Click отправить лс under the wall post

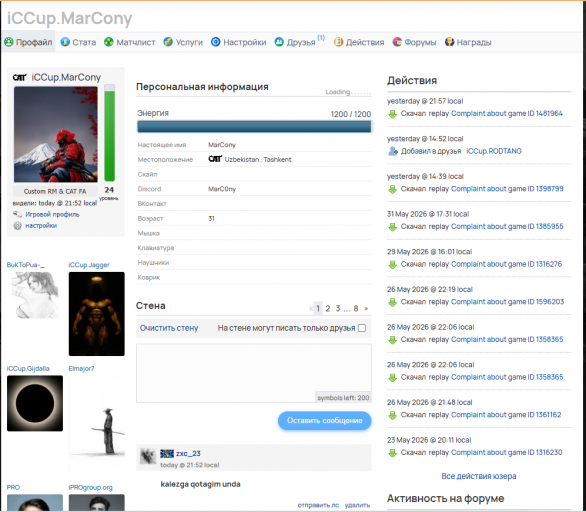click(x=318, y=505)
